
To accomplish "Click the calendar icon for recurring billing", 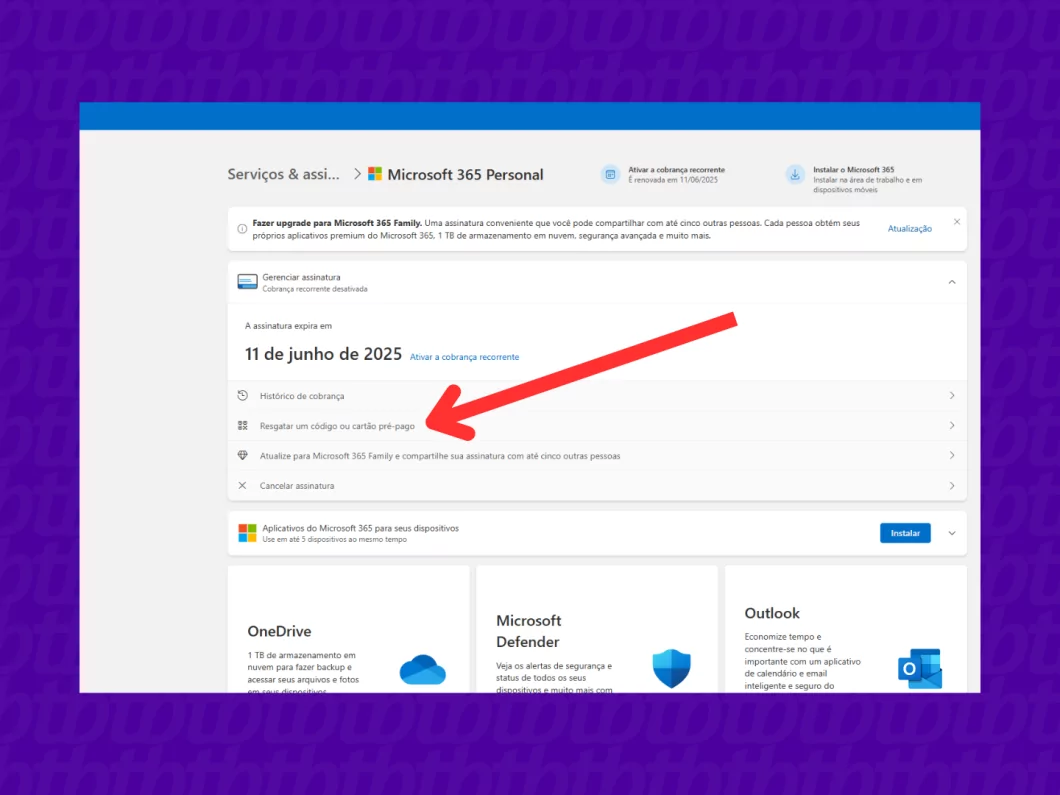I will [610, 174].
